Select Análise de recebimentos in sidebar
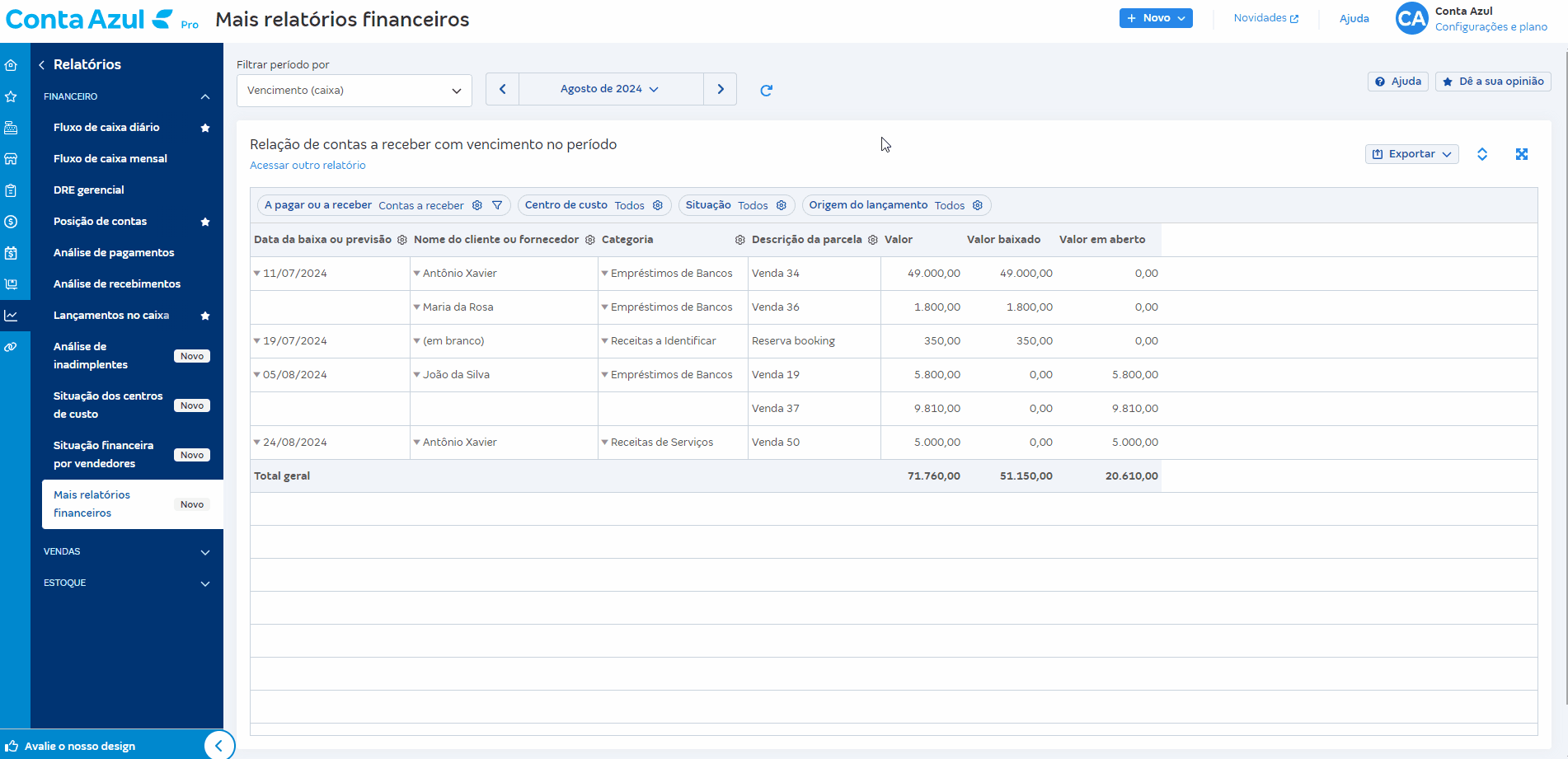 point(117,284)
